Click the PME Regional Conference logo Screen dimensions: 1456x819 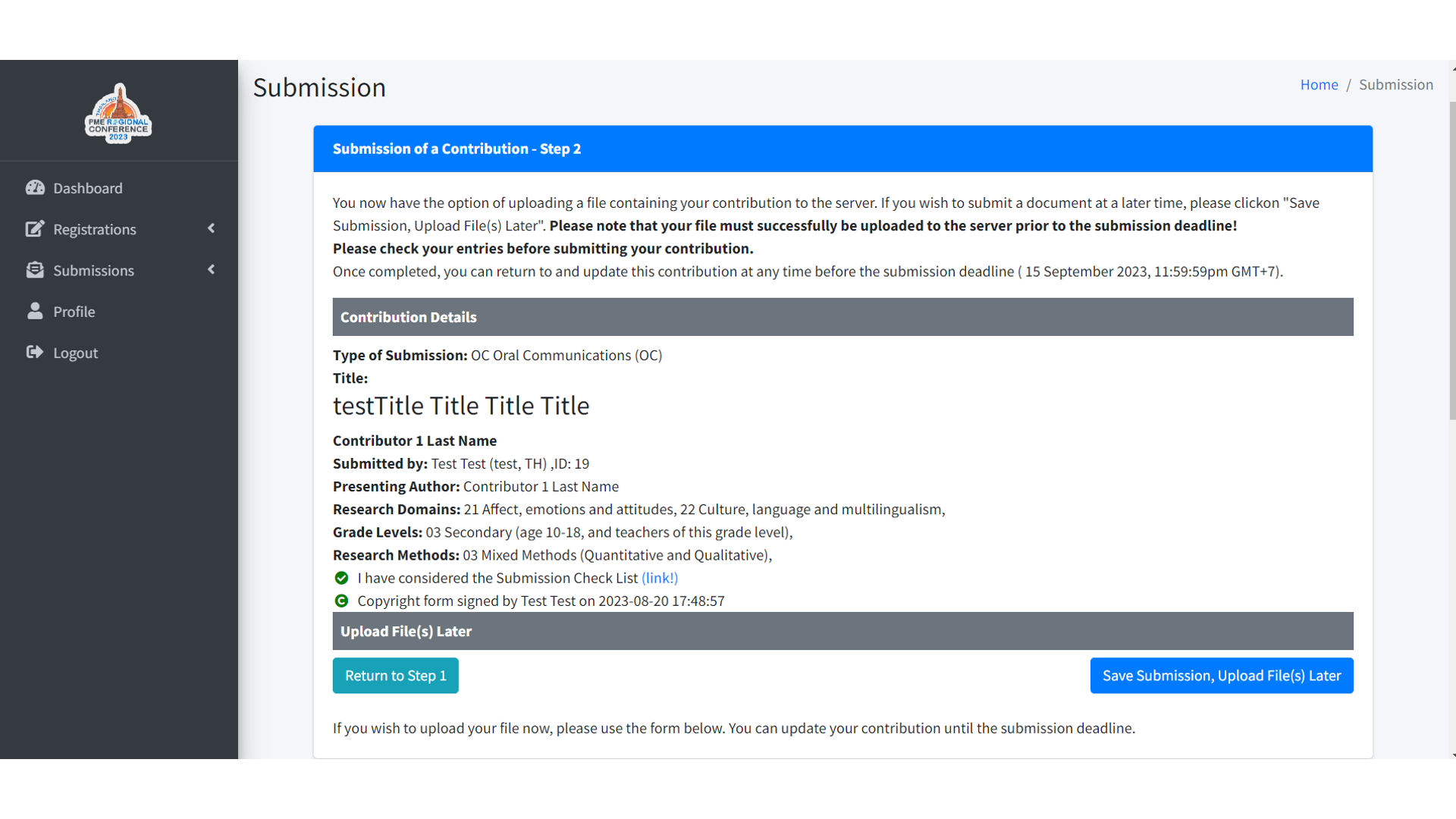[118, 113]
